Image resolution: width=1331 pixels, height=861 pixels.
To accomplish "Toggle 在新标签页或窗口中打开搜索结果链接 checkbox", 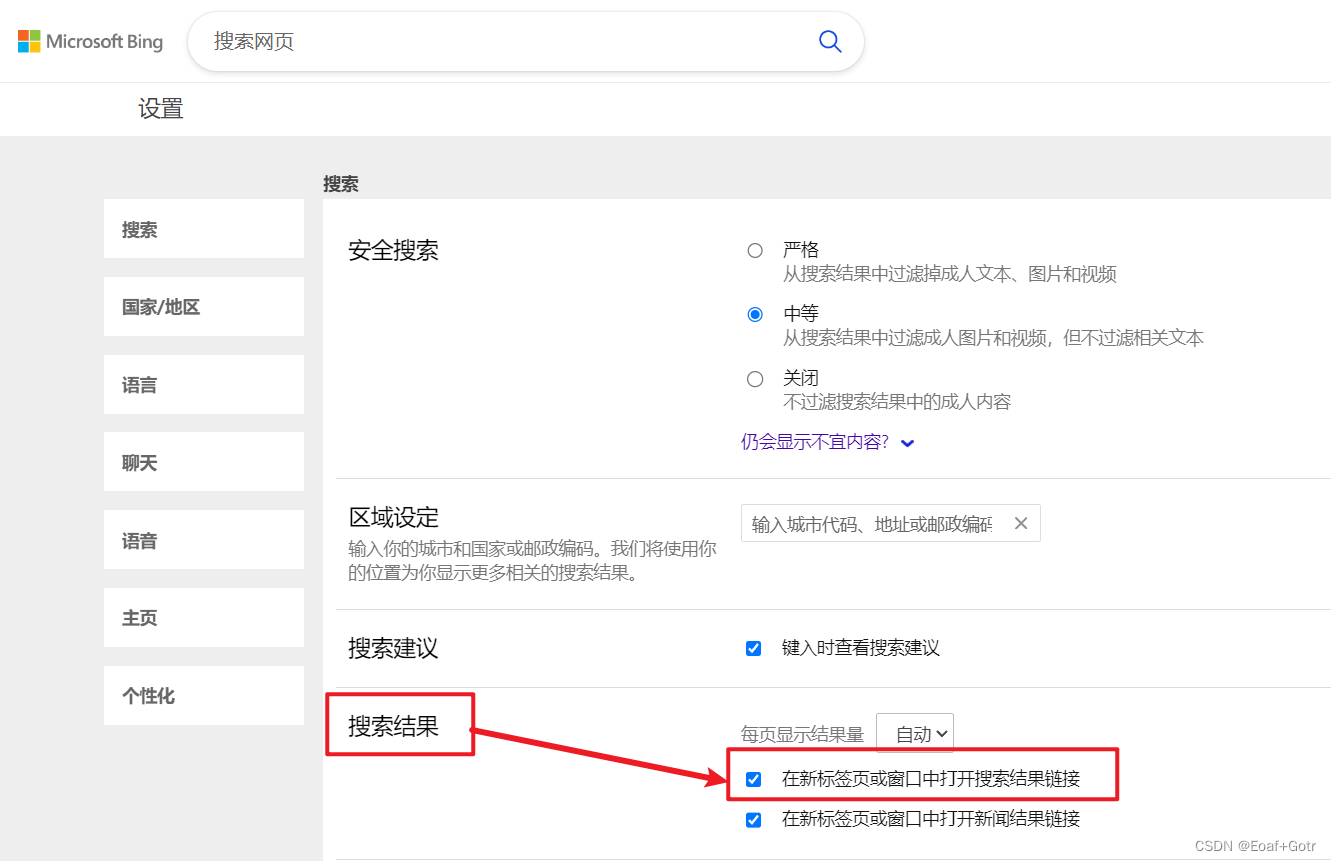I will tap(754, 779).
